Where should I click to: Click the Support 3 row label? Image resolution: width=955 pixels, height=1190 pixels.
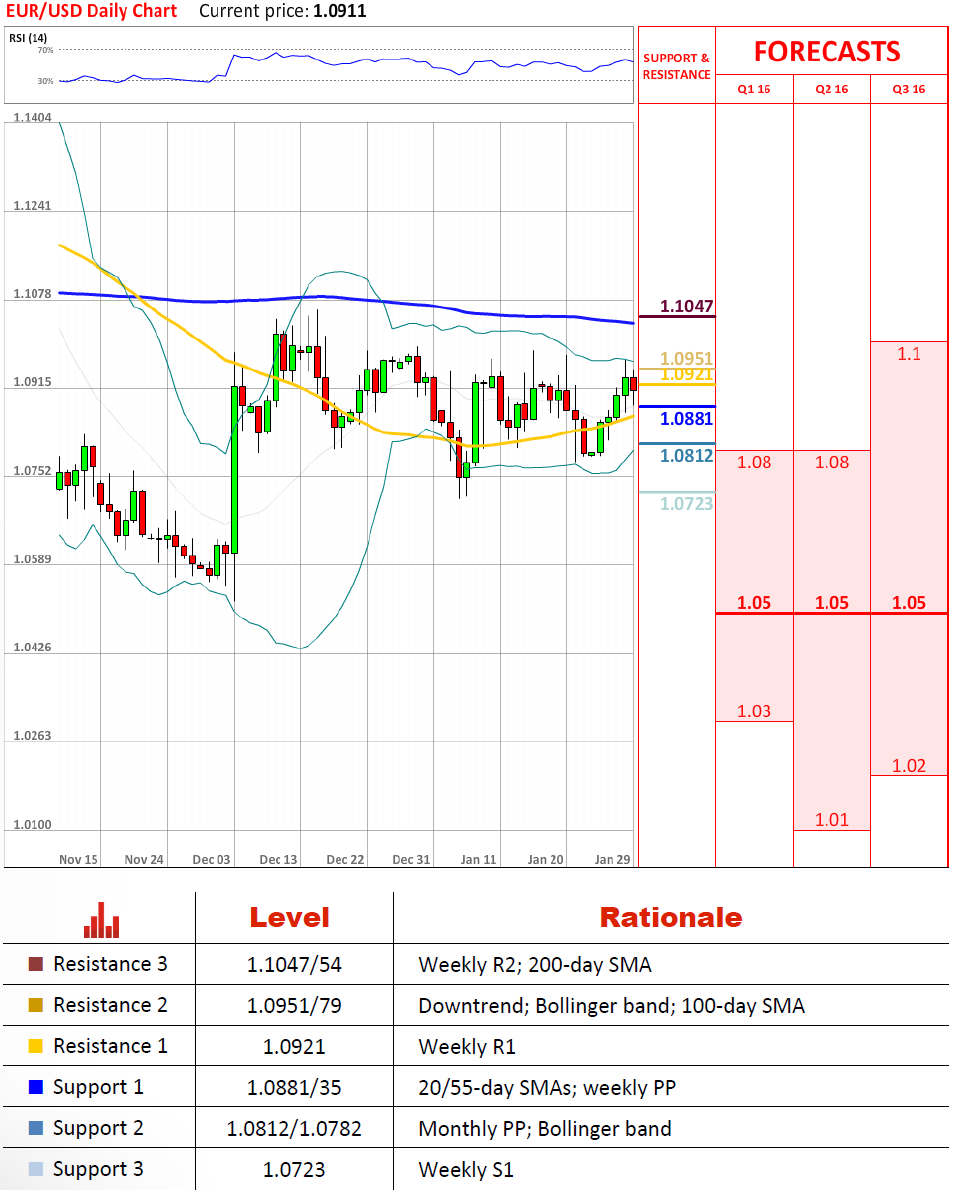click(x=98, y=1170)
